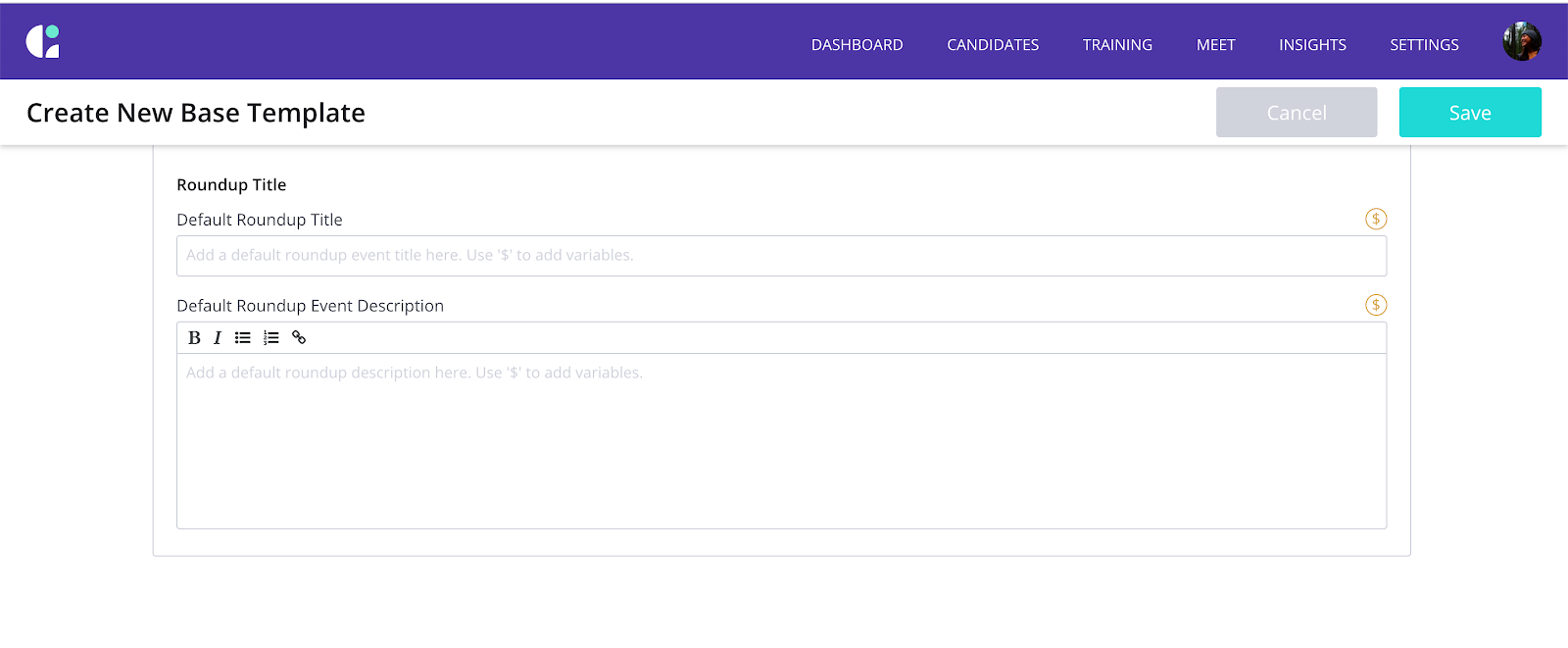Image resolution: width=1568 pixels, height=648 pixels.
Task: Insert a bulleted list
Action: (243, 337)
